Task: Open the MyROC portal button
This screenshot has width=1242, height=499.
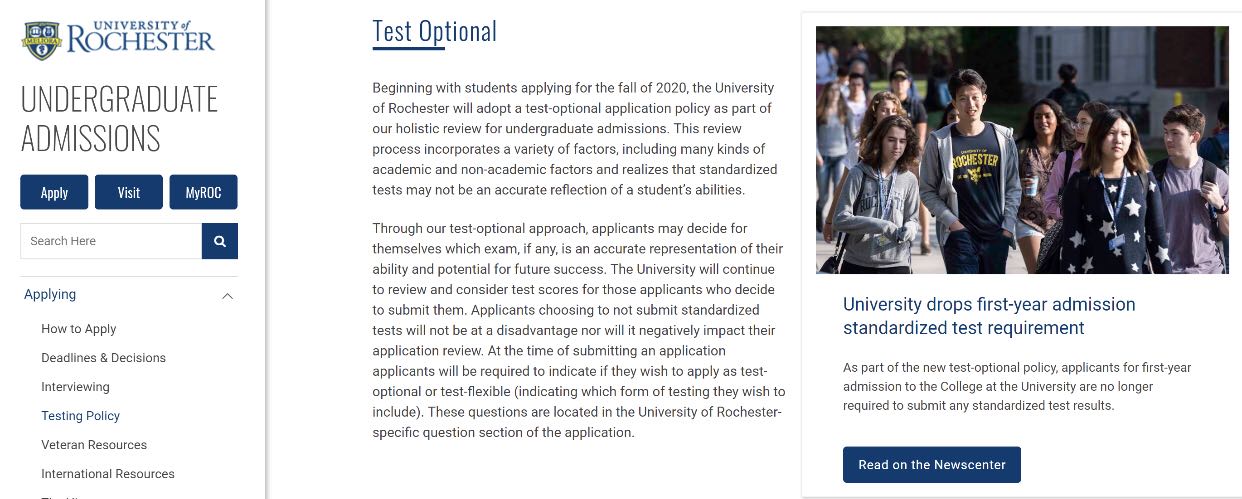Action: (x=203, y=193)
